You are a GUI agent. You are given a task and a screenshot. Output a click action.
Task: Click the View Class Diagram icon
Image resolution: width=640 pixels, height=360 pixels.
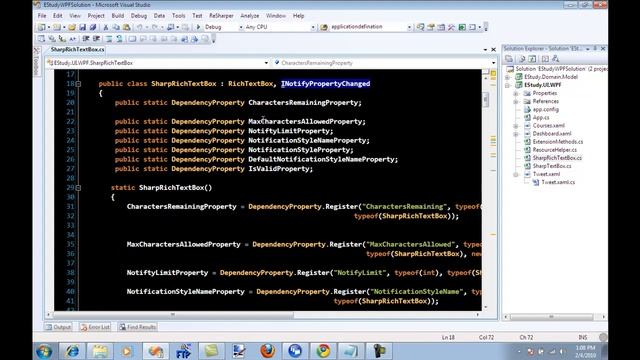(555, 59)
